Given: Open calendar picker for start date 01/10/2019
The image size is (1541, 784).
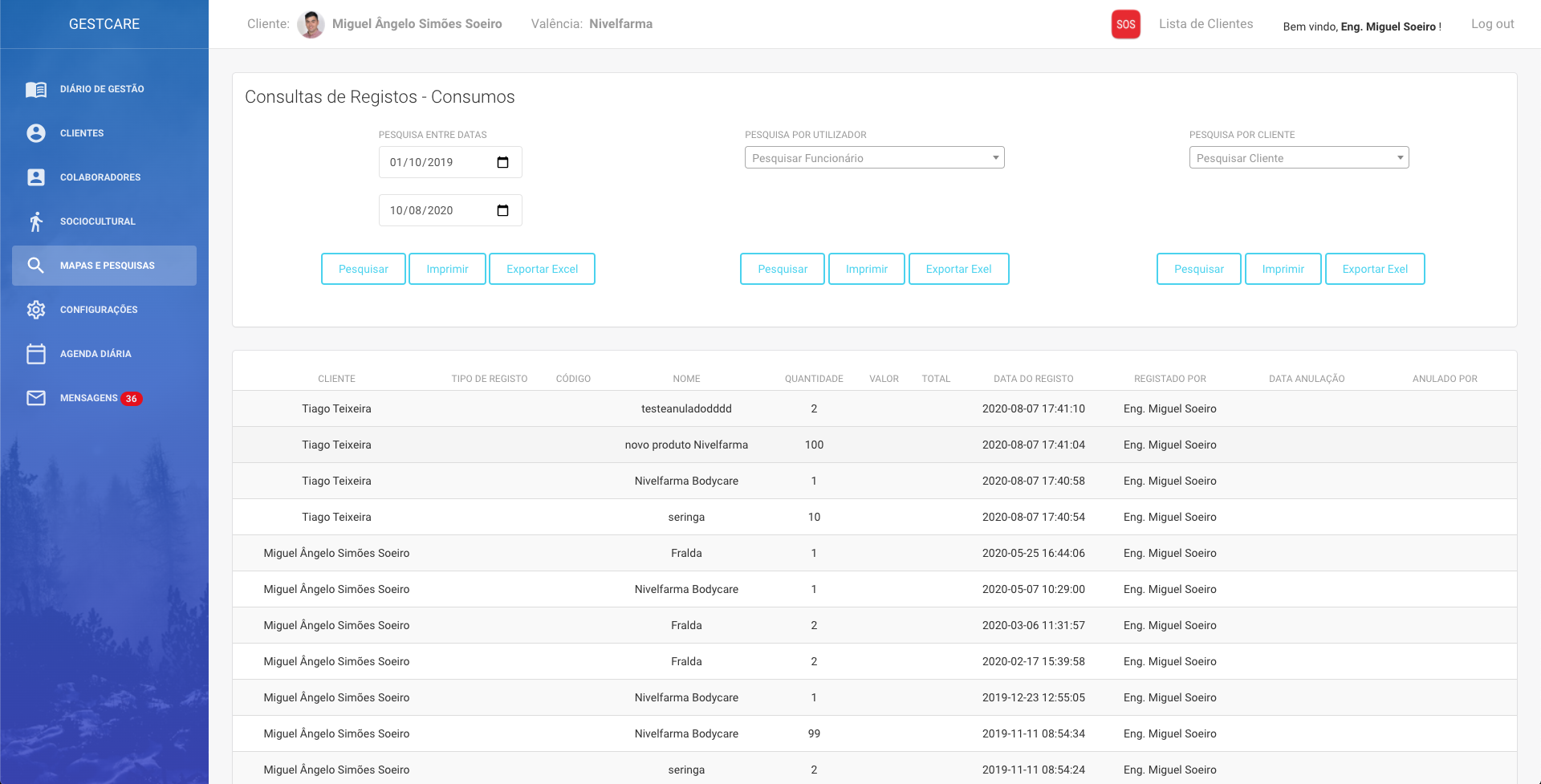Looking at the screenshot, I should tap(503, 162).
